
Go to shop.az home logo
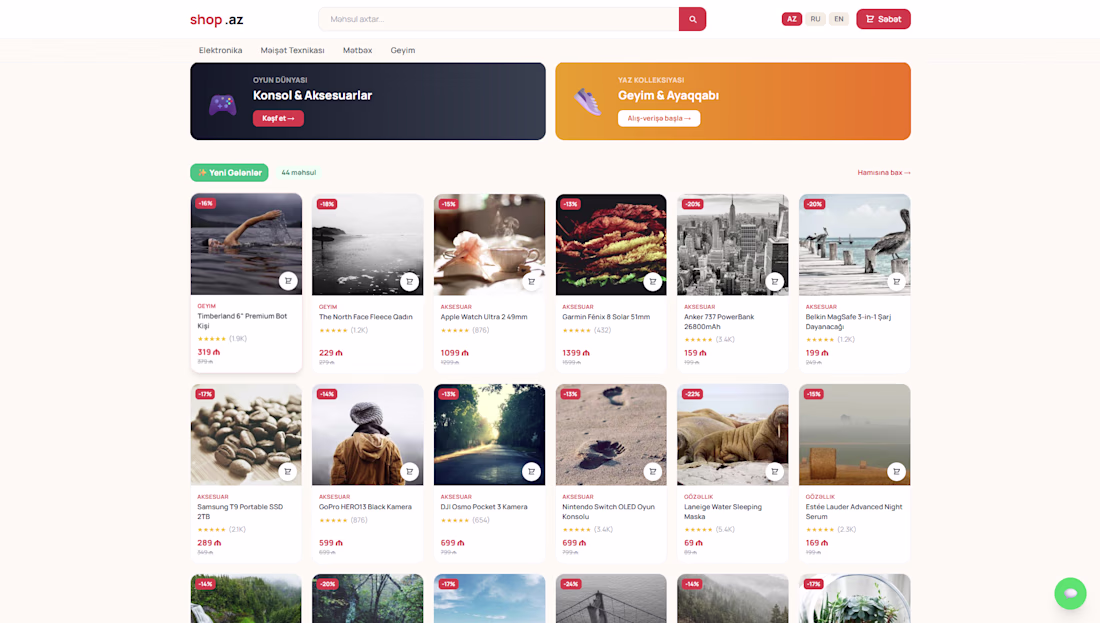[x=216, y=20]
